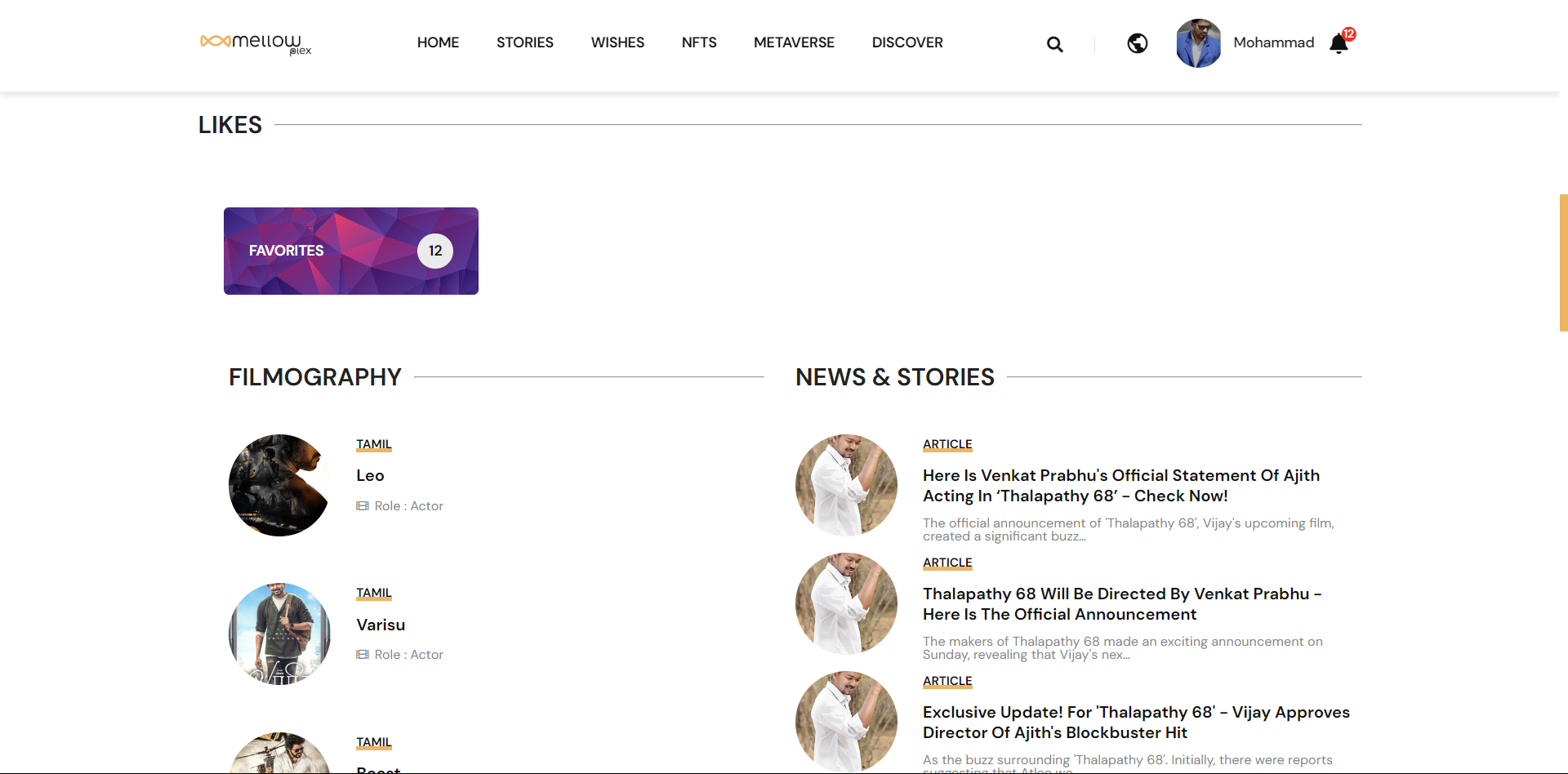The height and width of the screenshot is (774, 1568).
Task: Open the STORIES menu item
Action: pos(524,42)
